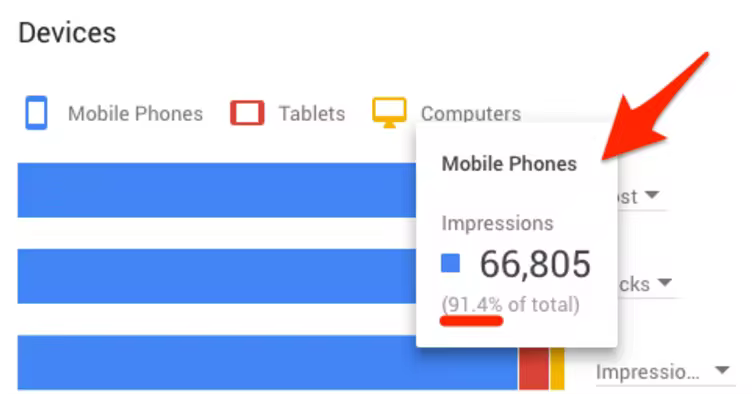Click the red Tablets bar segment
The height and width of the screenshot is (394, 756).
(x=533, y=367)
